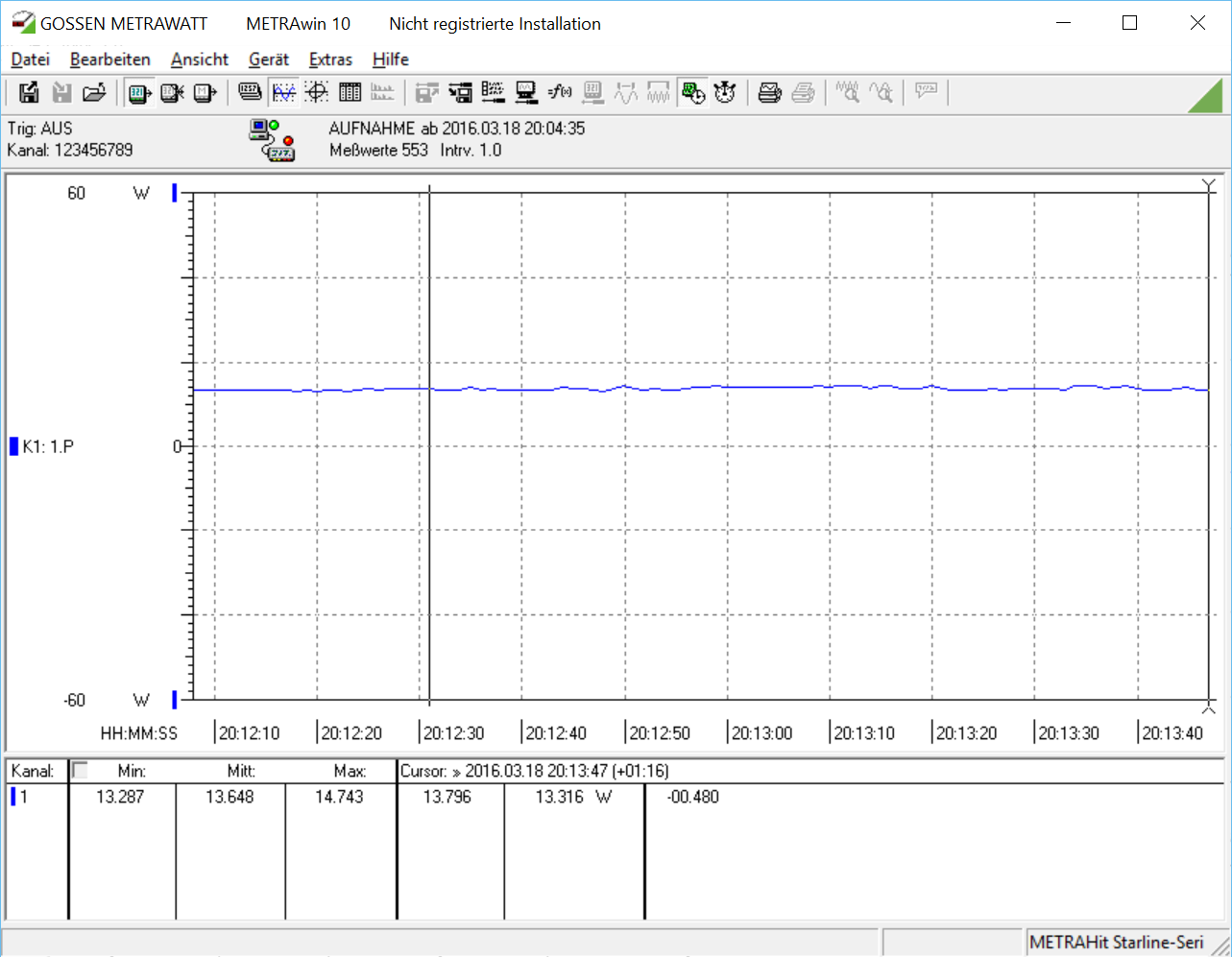
Task: Click the Kanal: 123456789 text
Action: [x=70, y=150]
